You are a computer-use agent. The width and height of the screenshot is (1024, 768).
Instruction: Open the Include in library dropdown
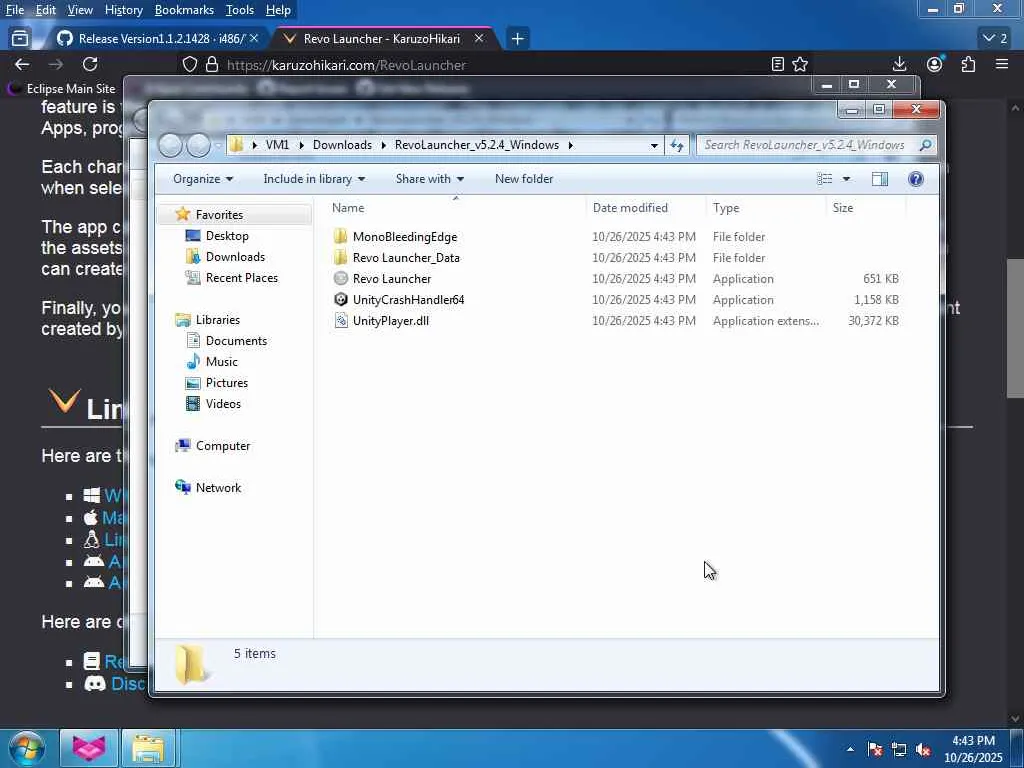click(x=314, y=179)
